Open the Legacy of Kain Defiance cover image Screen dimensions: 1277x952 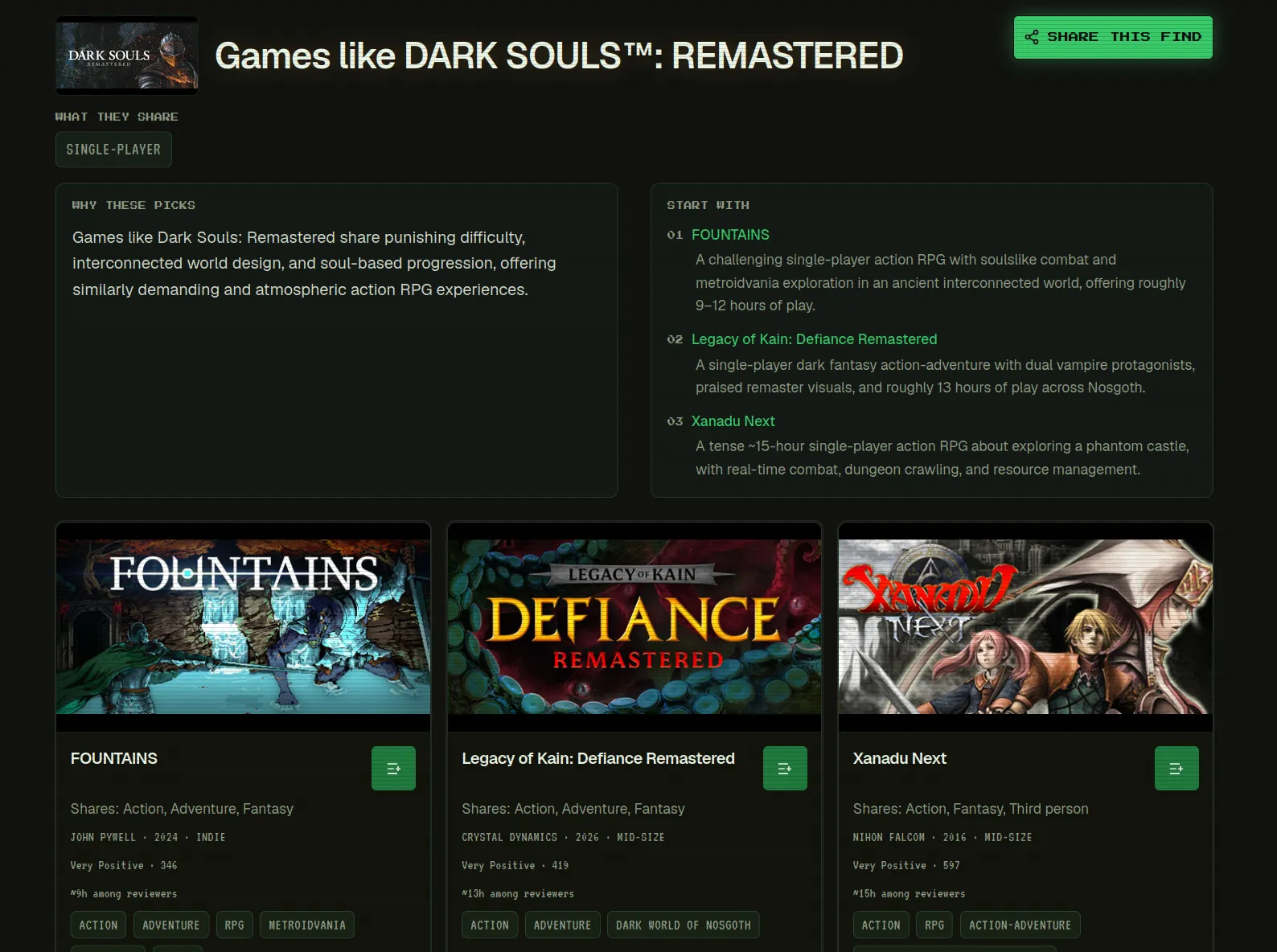click(634, 626)
